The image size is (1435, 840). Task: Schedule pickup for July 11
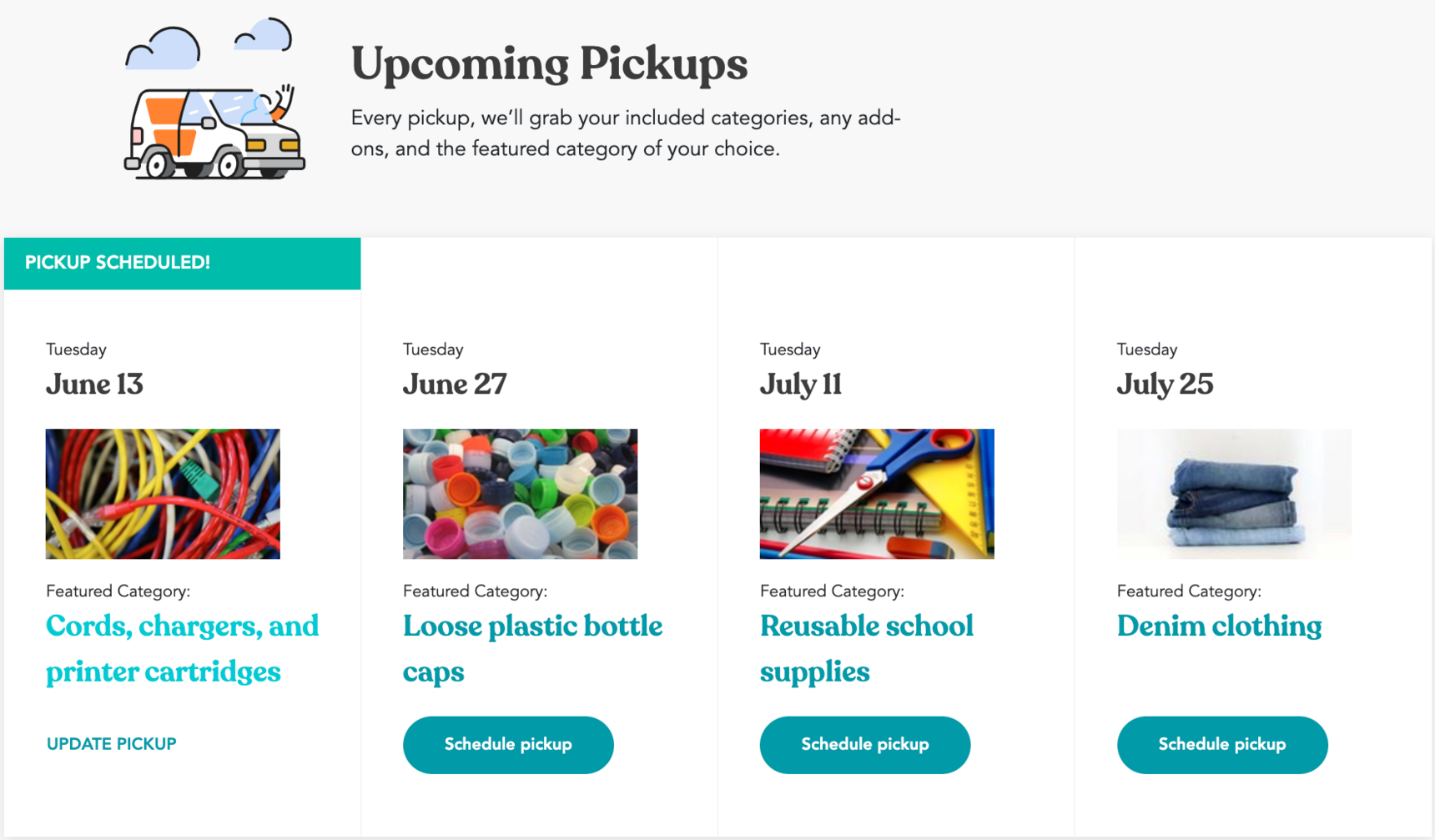tap(865, 745)
